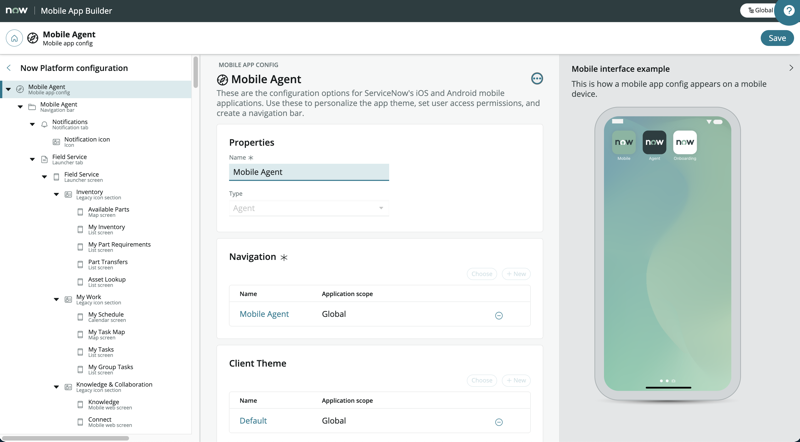Screen dimensions: 800x442
Task: Click the Mobile App Builder title
Action: 76,11
